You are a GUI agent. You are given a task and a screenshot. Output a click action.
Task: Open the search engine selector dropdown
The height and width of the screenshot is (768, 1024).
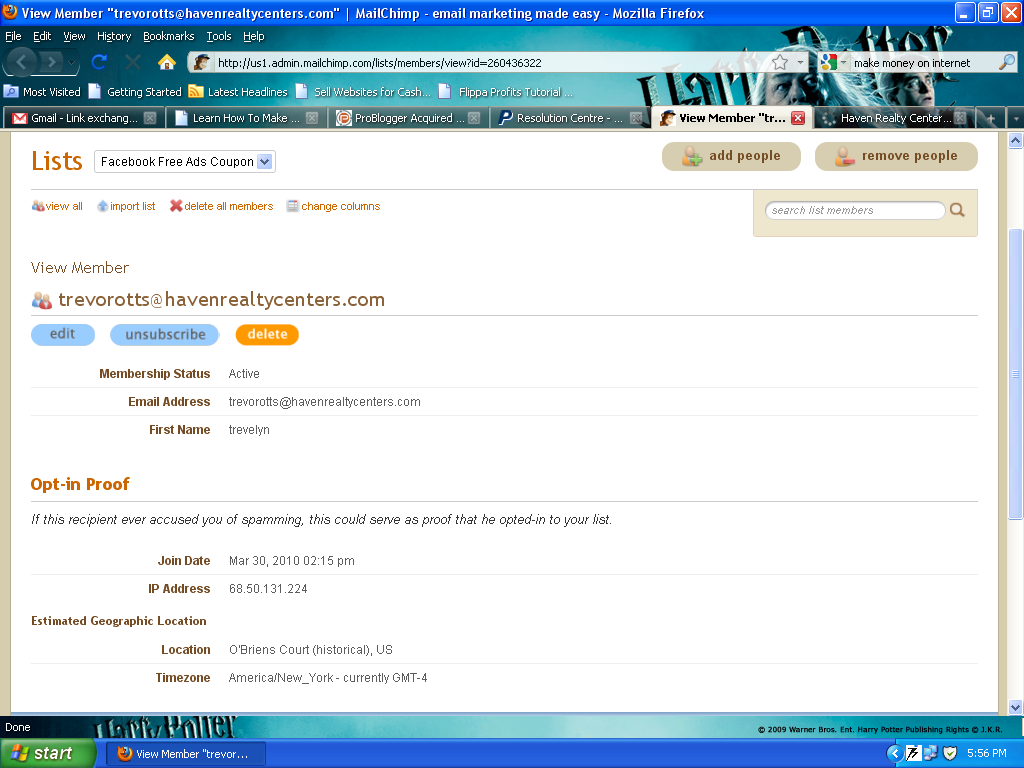click(832, 62)
